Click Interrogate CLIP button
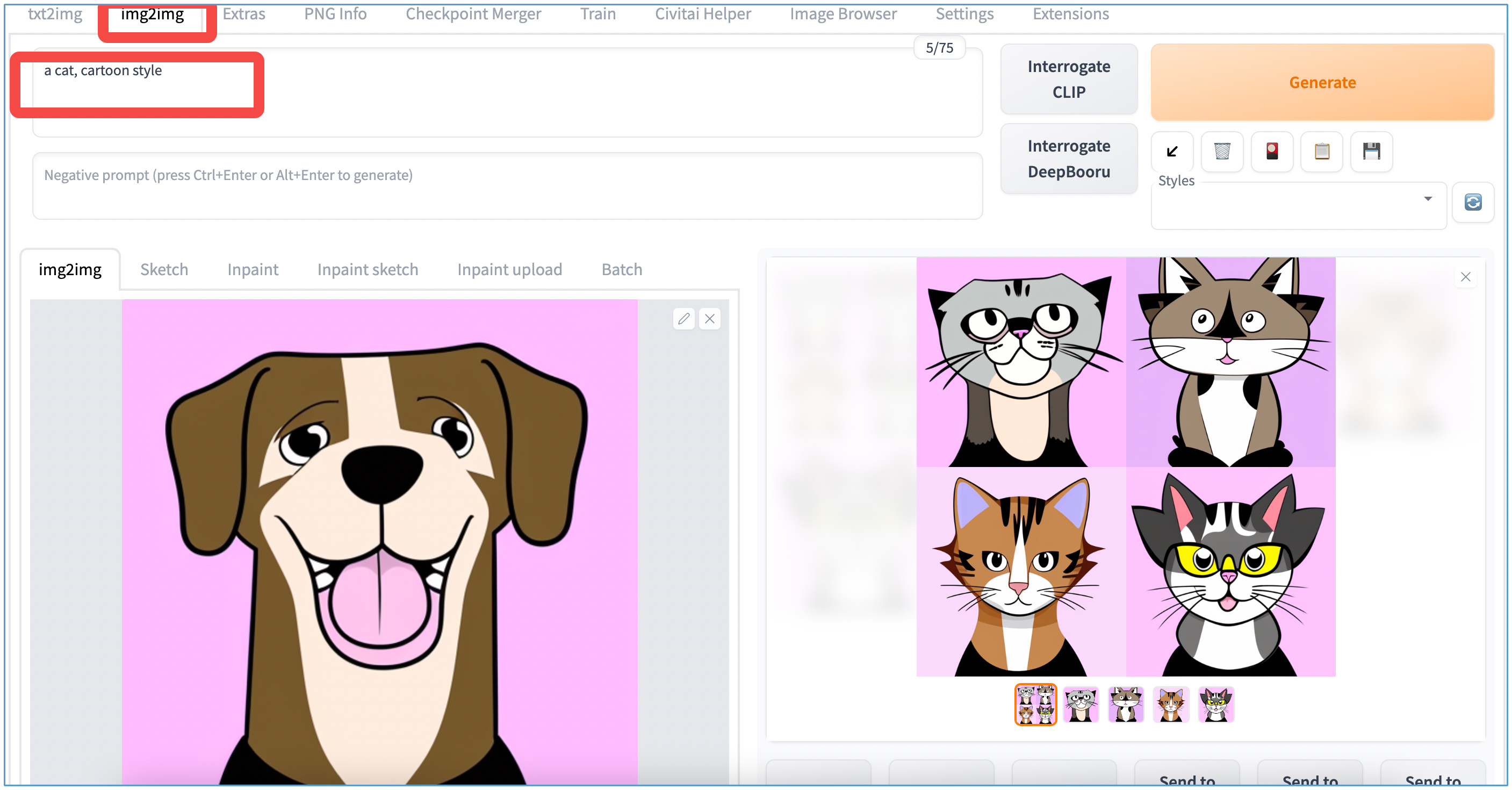Screen dimensions: 1512x790 coord(1068,79)
